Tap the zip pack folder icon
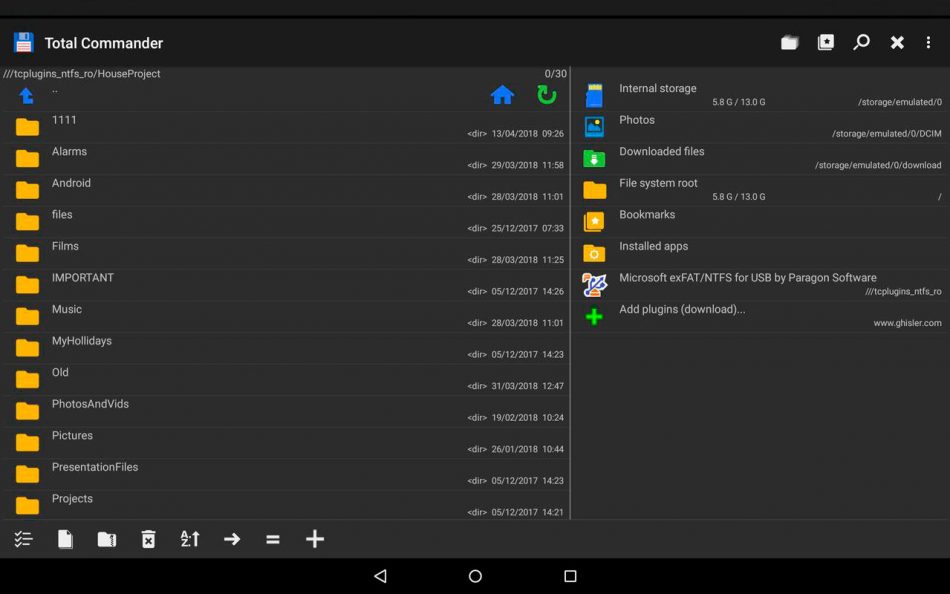This screenshot has width=950, height=594. click(107, 539)
